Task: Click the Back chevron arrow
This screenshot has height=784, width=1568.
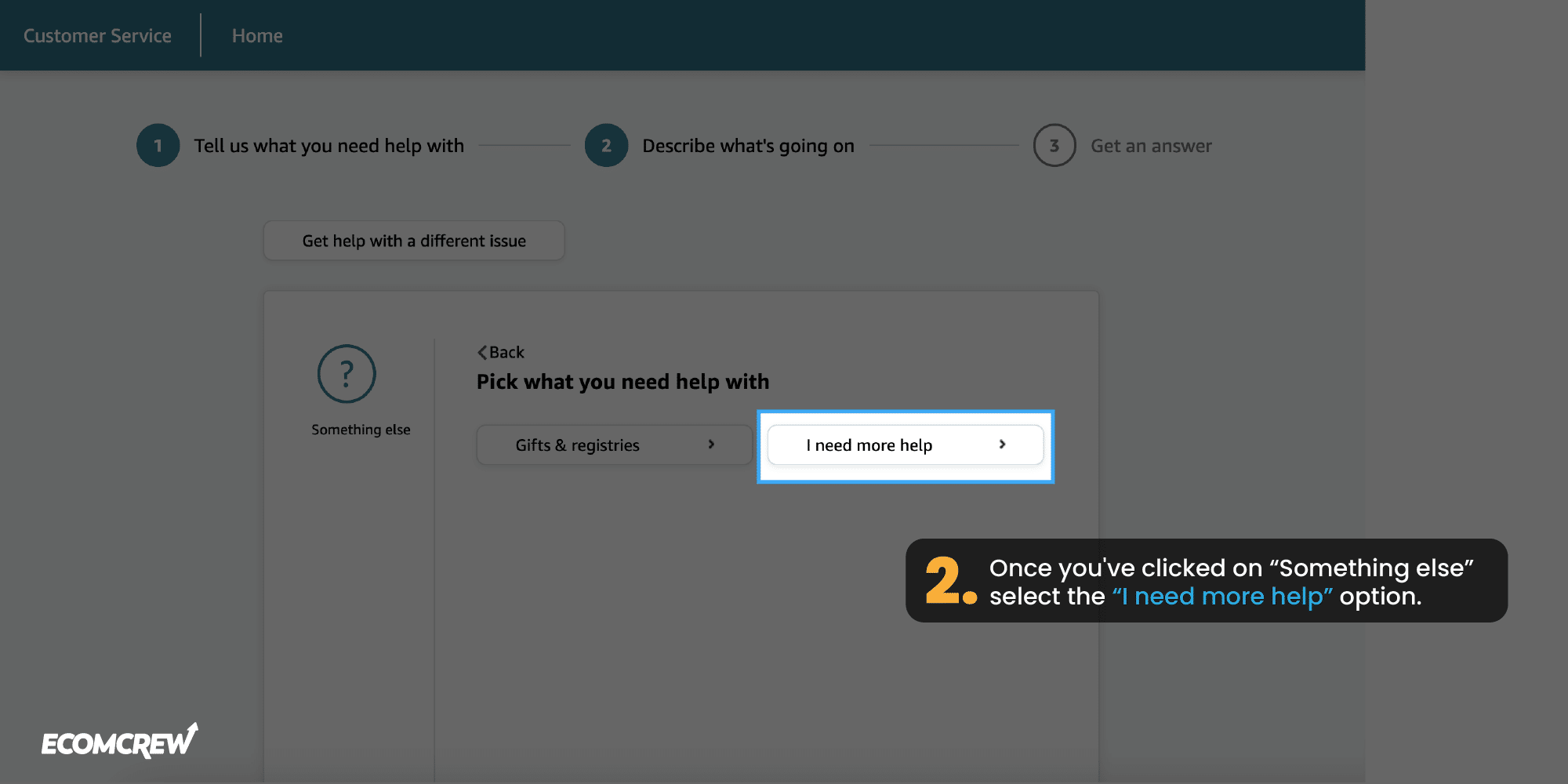Action: 482,353
